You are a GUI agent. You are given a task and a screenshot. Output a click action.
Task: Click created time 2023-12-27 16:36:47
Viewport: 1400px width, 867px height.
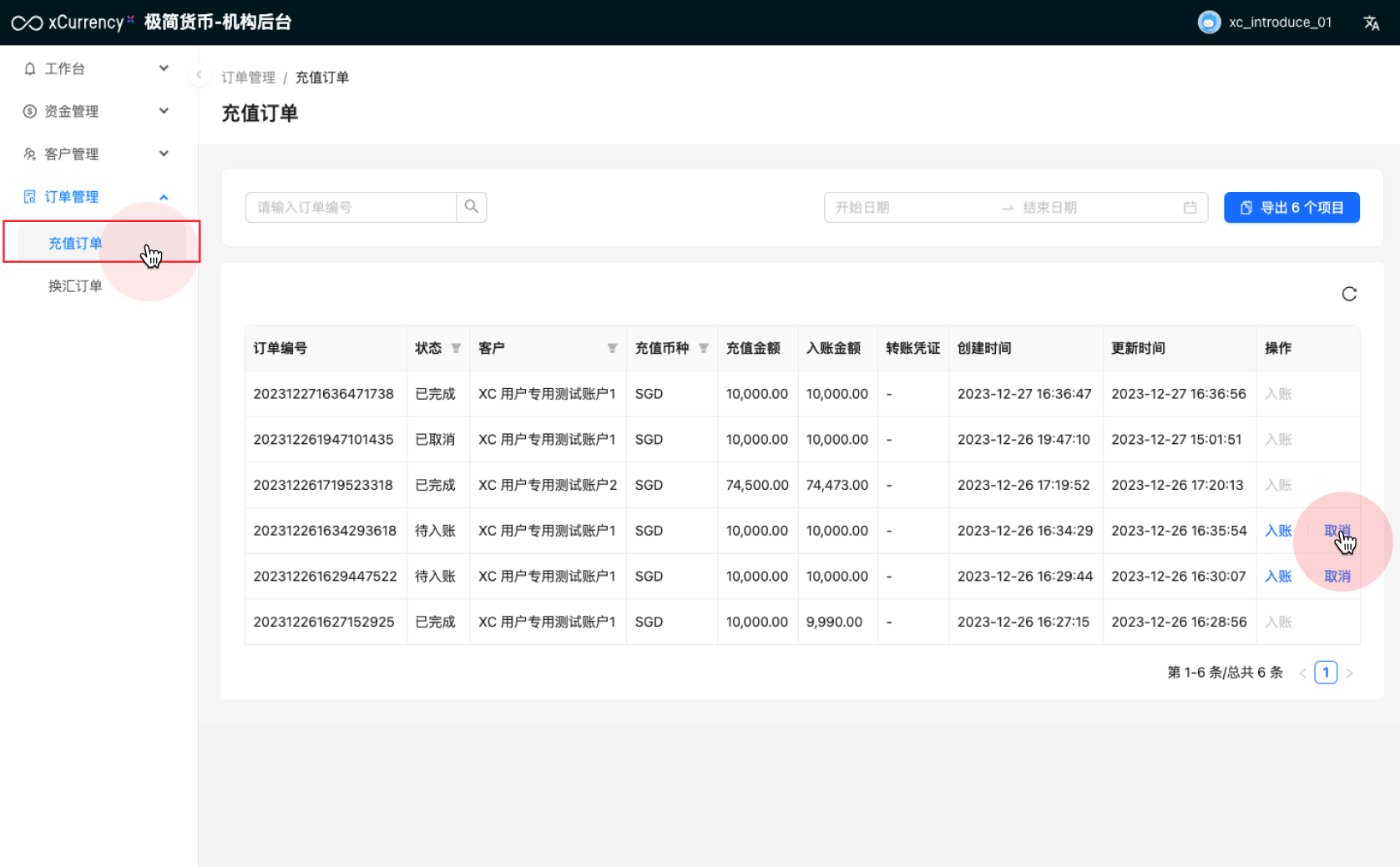pos(1024,394)
